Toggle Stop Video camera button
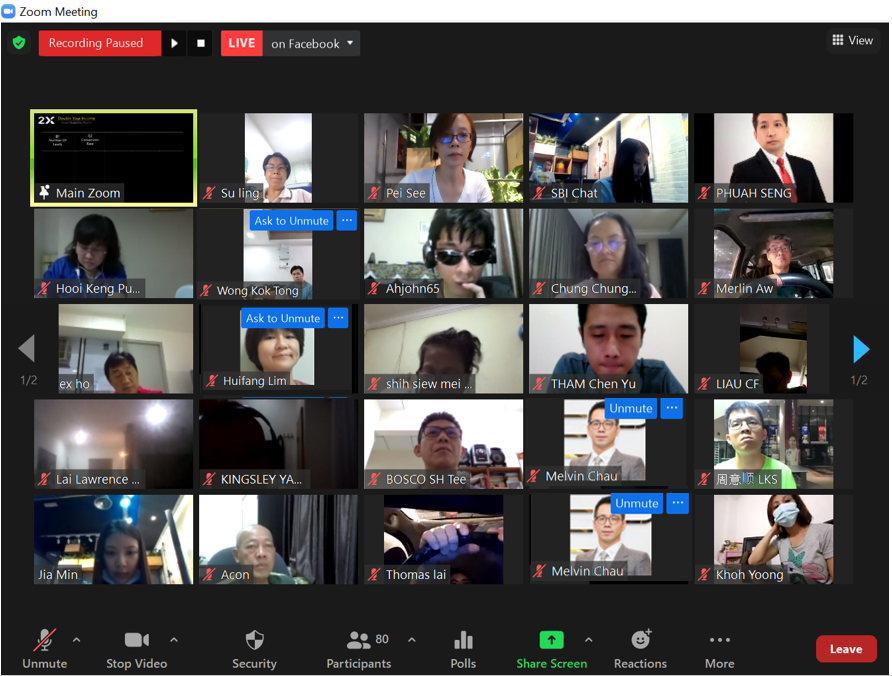This screenshot has width=892, height=676. [137, 649]
